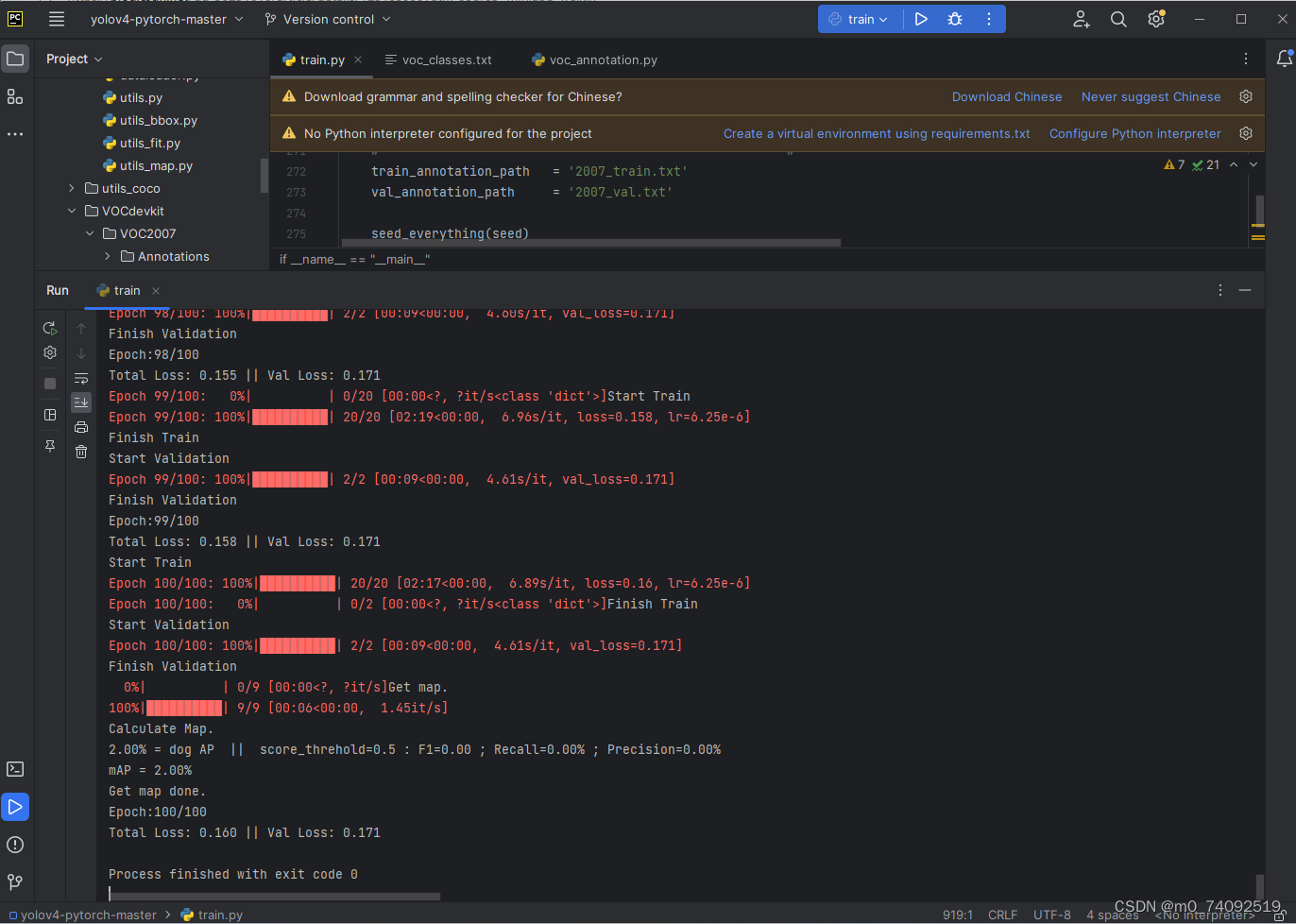Close the train run tab
Screen dimensions: 1296x924
156,290
